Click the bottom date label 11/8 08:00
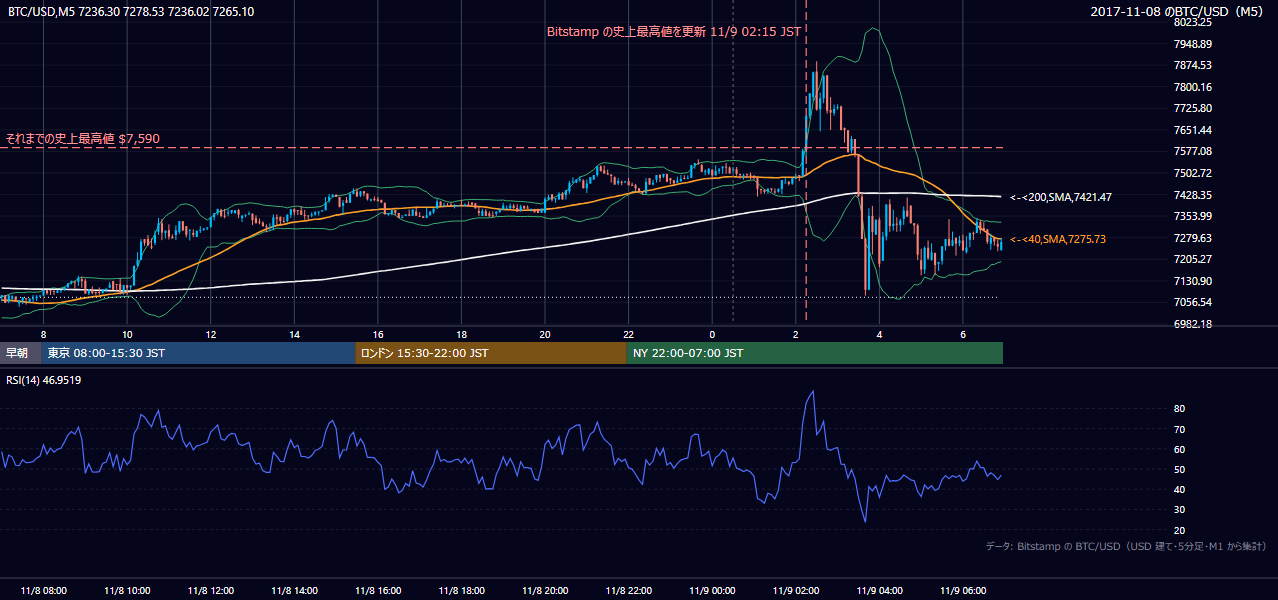The image size is (1278, 600). (x=43, y=591)
